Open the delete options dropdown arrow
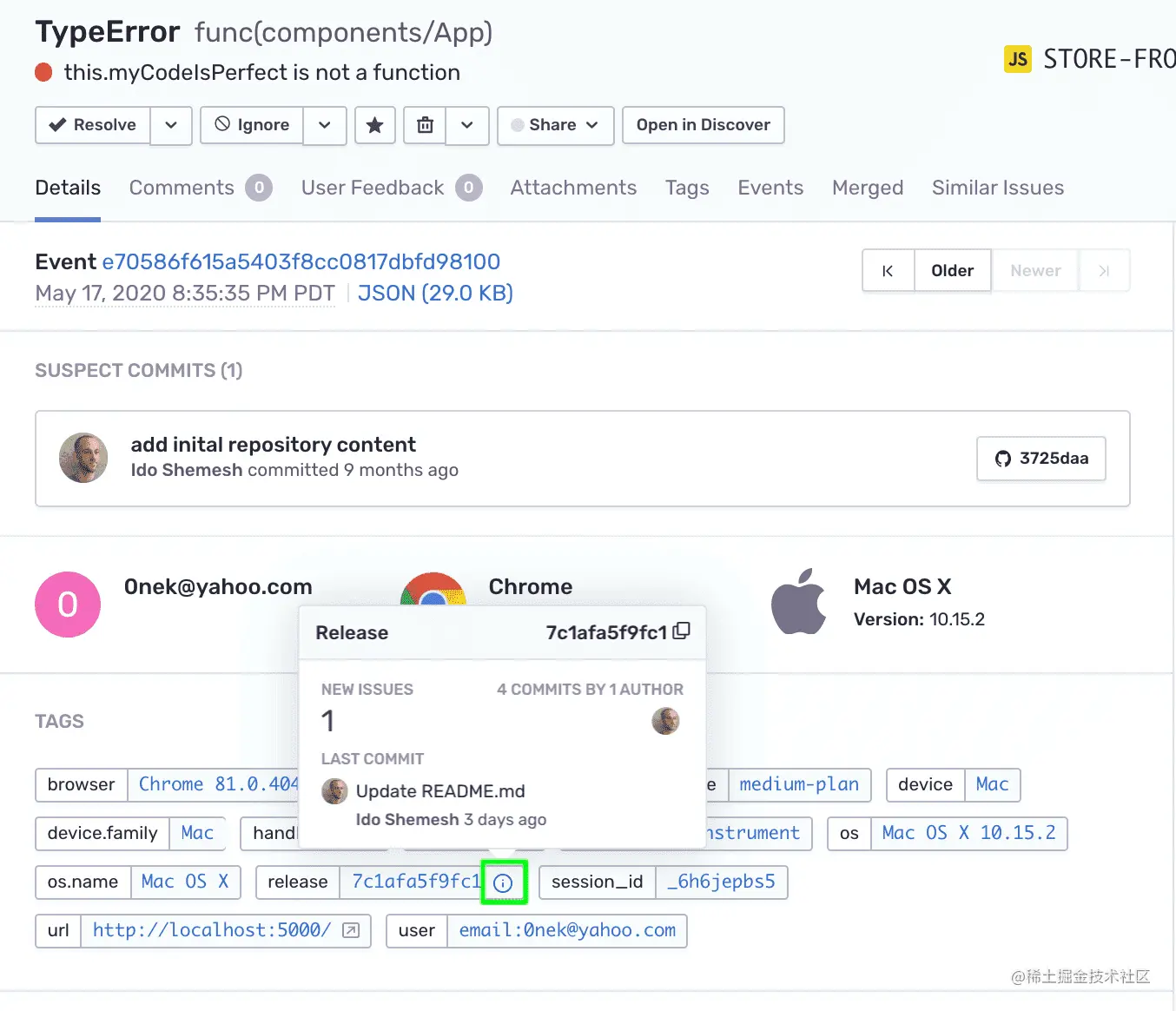 tap(467, 125)
